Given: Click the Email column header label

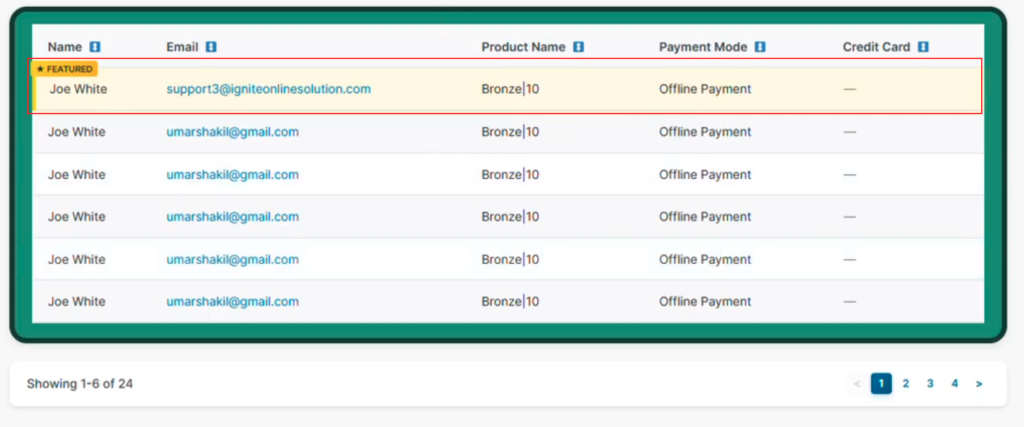Looking at the screenshot, I should click(x=183, y=47).
